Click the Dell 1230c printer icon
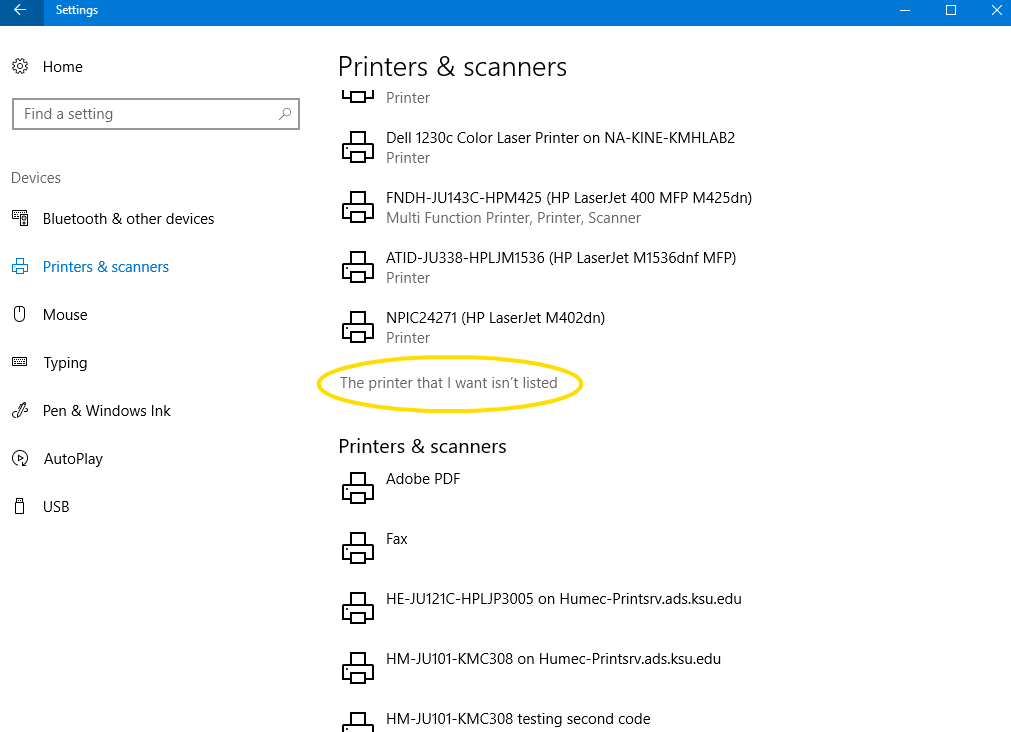This screenshot has height=732, width=1011. point(358,147)
